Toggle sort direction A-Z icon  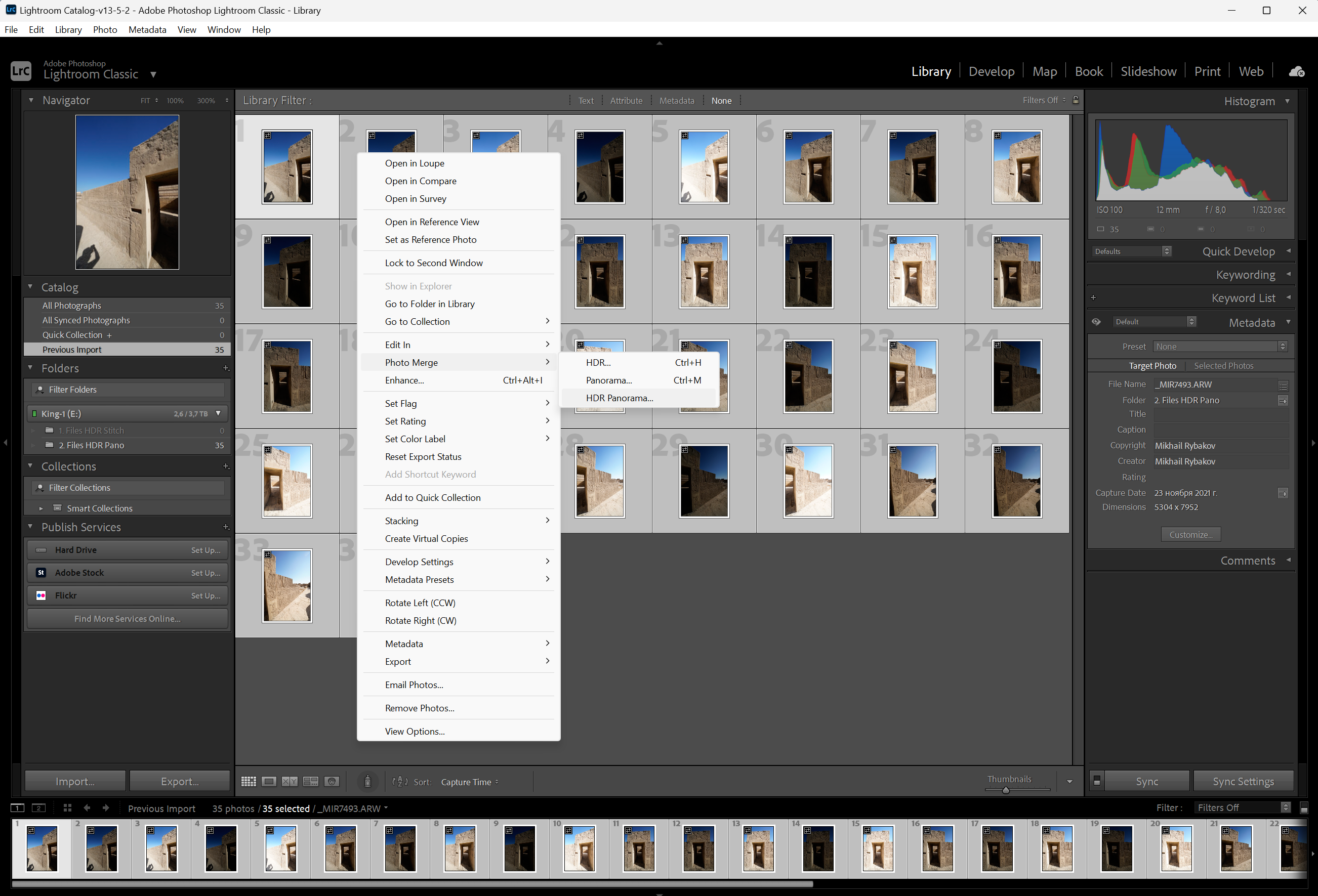click(400, 782)
